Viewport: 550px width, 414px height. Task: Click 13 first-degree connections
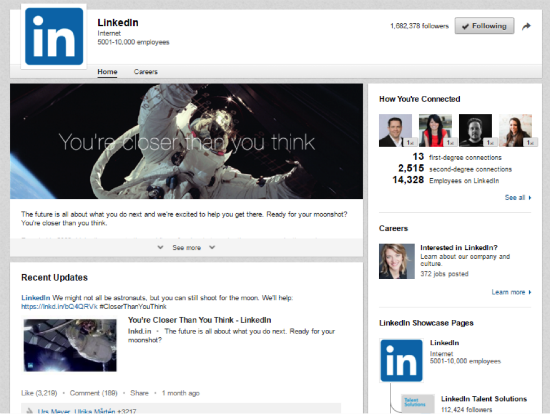[457, 157]
